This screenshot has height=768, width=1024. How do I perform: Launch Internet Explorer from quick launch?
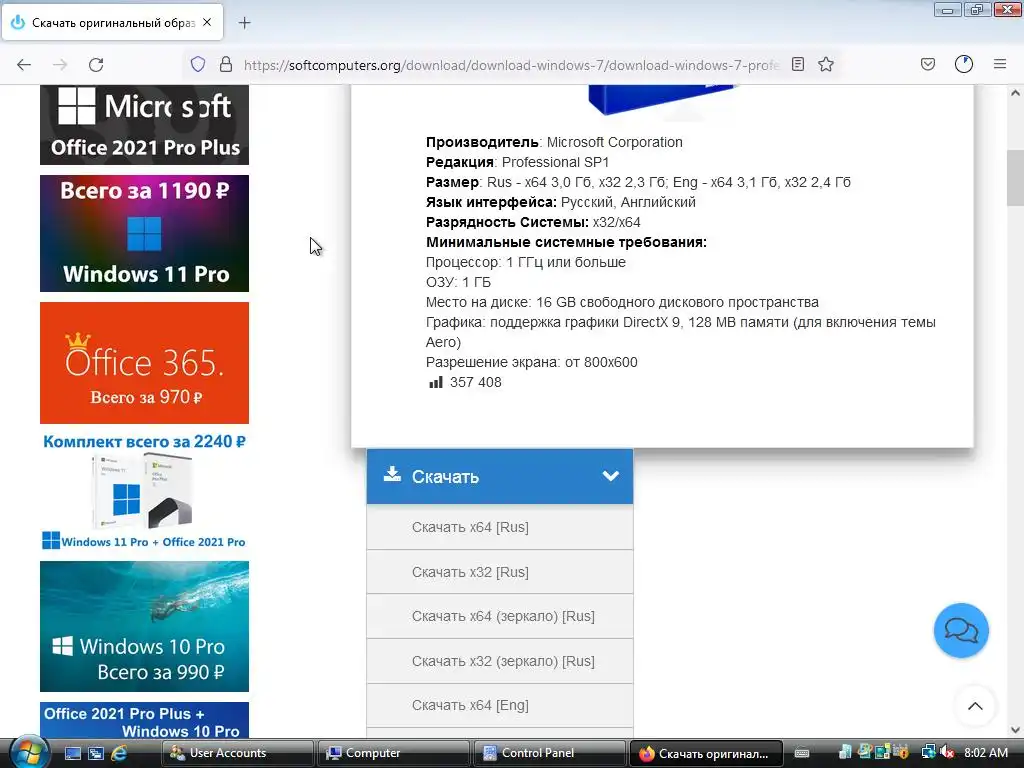click(x=120, y=753)
